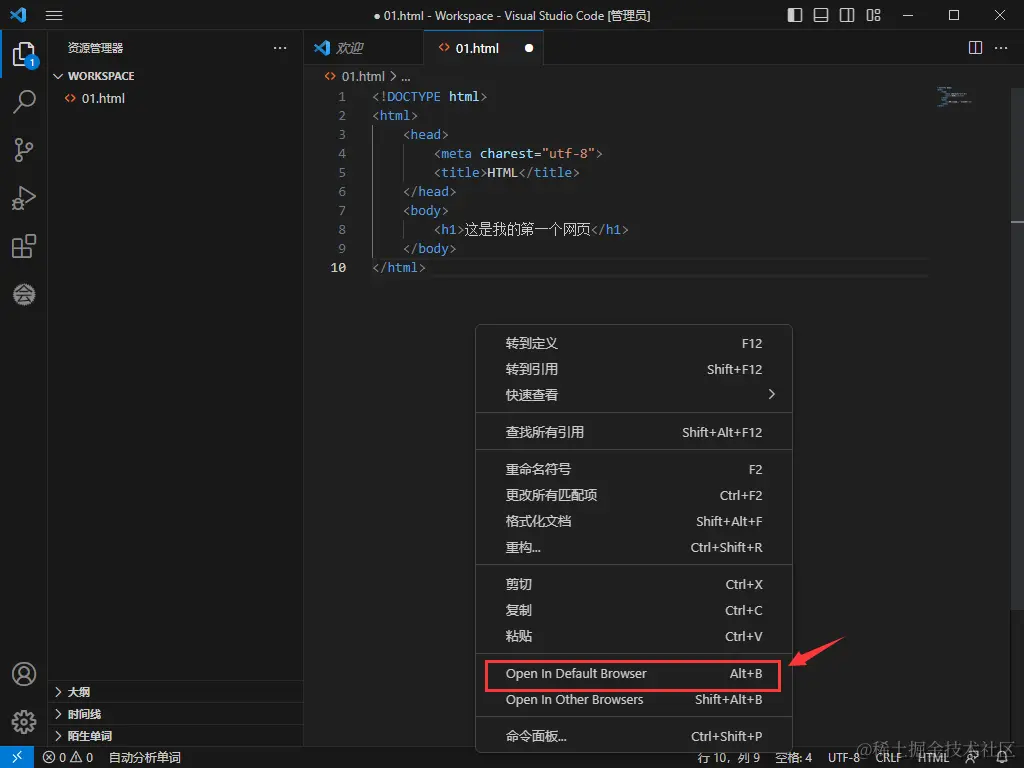Choose 复制 from context menu

pos(633,611)
